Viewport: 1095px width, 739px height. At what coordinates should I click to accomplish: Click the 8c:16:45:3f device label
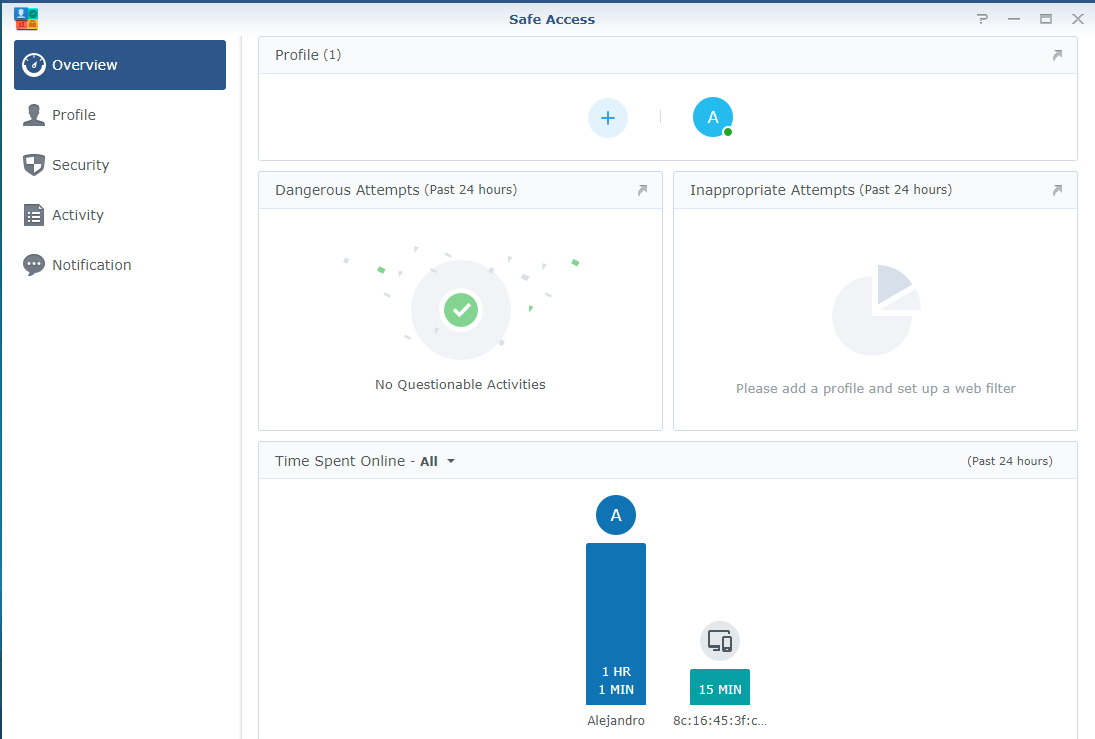[719, 721]
